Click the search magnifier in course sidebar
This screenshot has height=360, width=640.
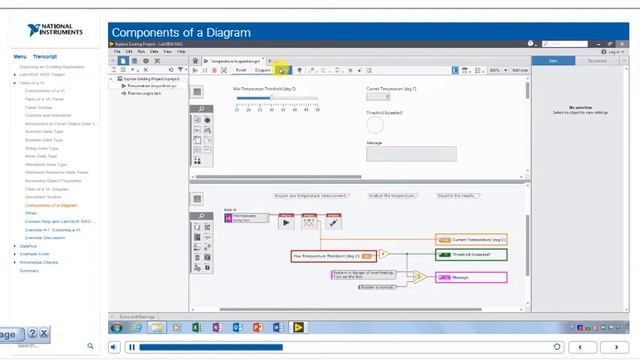click(x=90, y=346)
